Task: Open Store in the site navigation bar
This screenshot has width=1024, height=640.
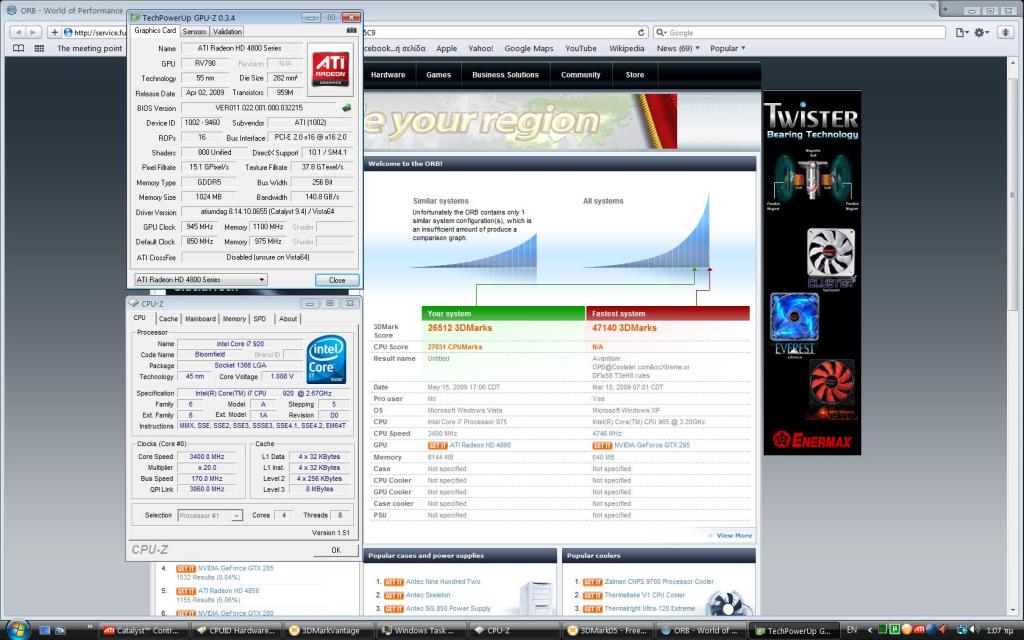Action: (635, 75)
